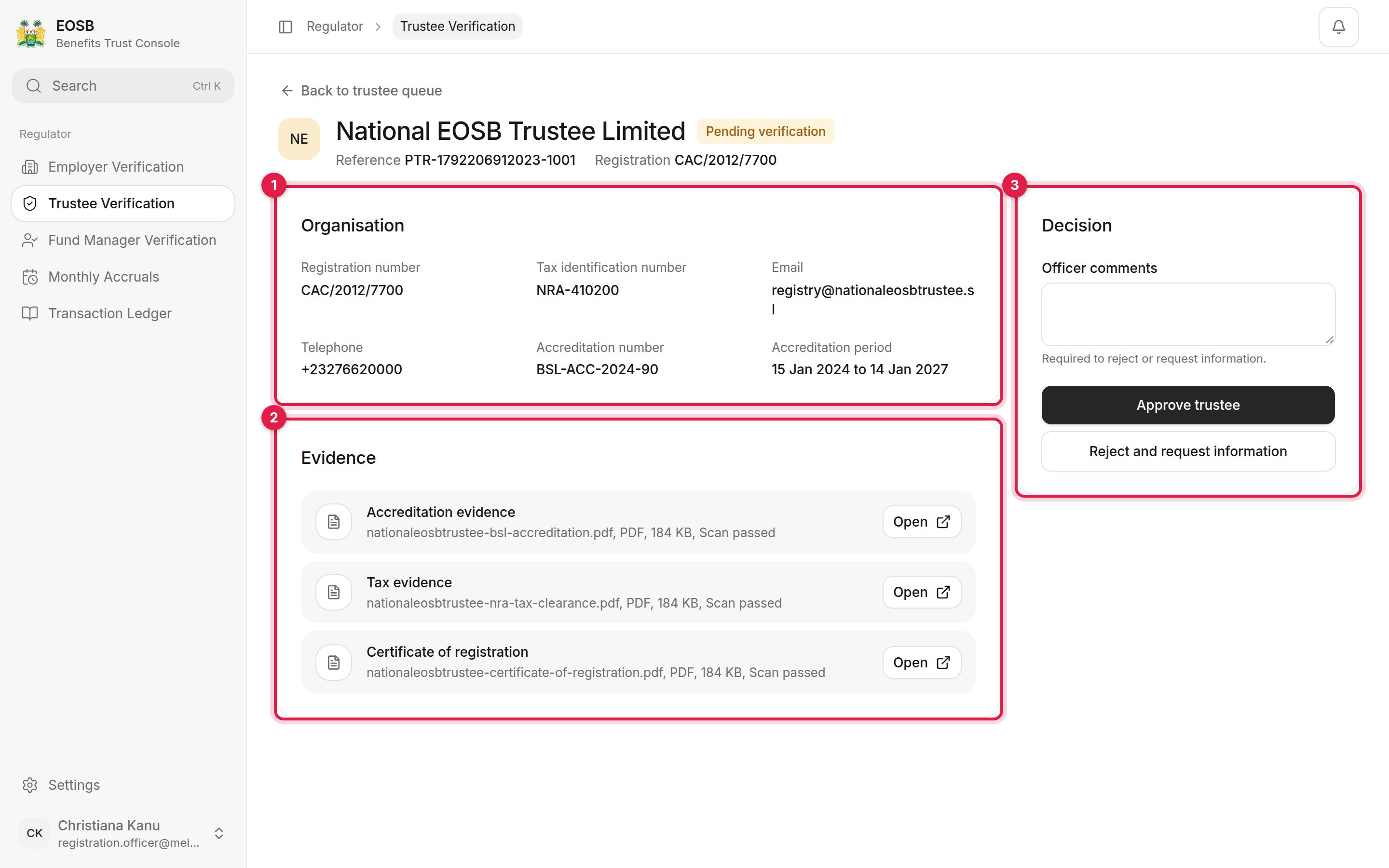The image size is (1389, 868).
Task: Go to Monthly Accruals
Action: pos(123,277)
